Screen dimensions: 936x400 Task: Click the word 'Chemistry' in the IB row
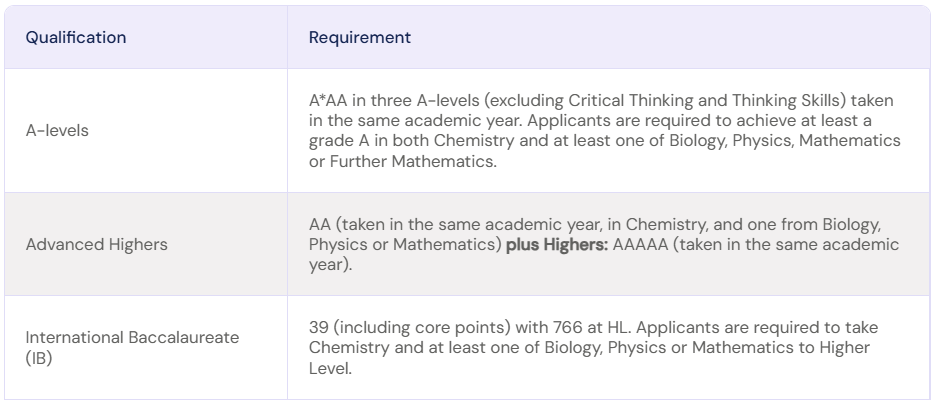pos(349,347)
